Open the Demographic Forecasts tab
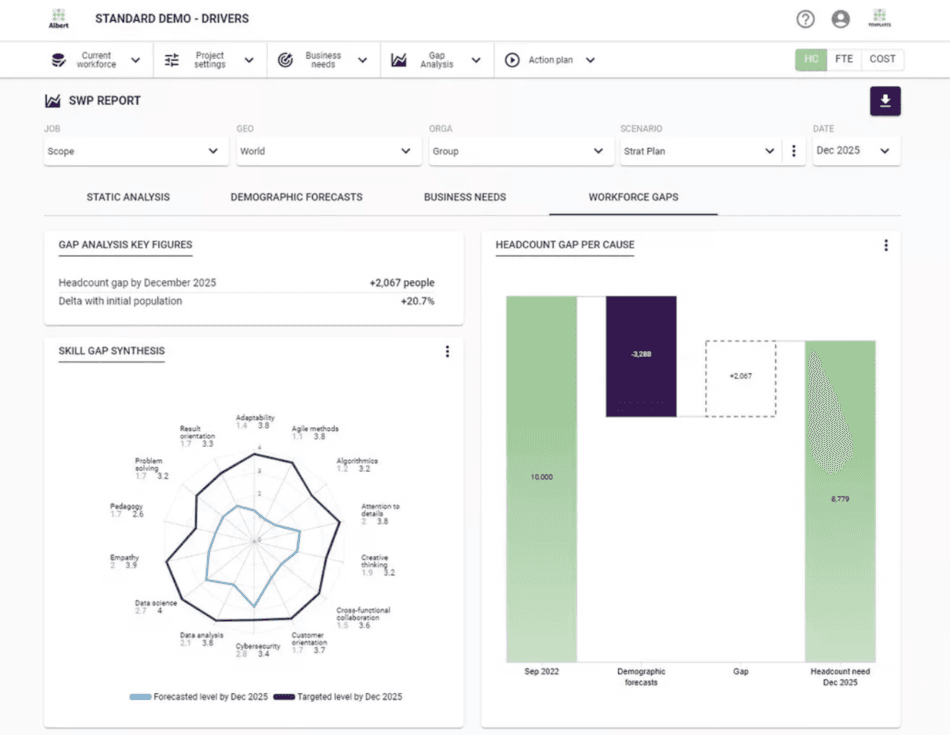This screenshot has width=950, height=735. [296, 197]
